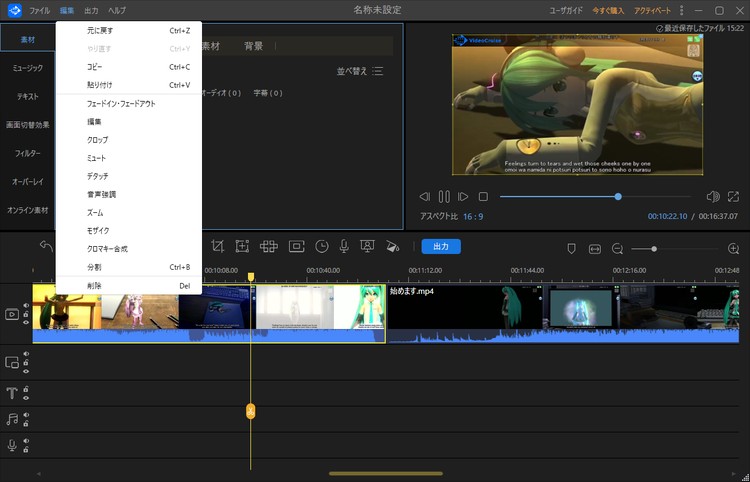
Task: Lock the music track
Action: click(26, 424)
